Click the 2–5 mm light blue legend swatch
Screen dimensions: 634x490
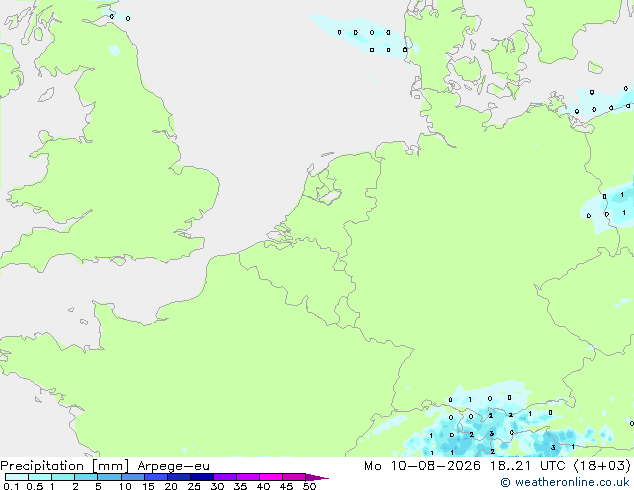(x=86, y=477)
